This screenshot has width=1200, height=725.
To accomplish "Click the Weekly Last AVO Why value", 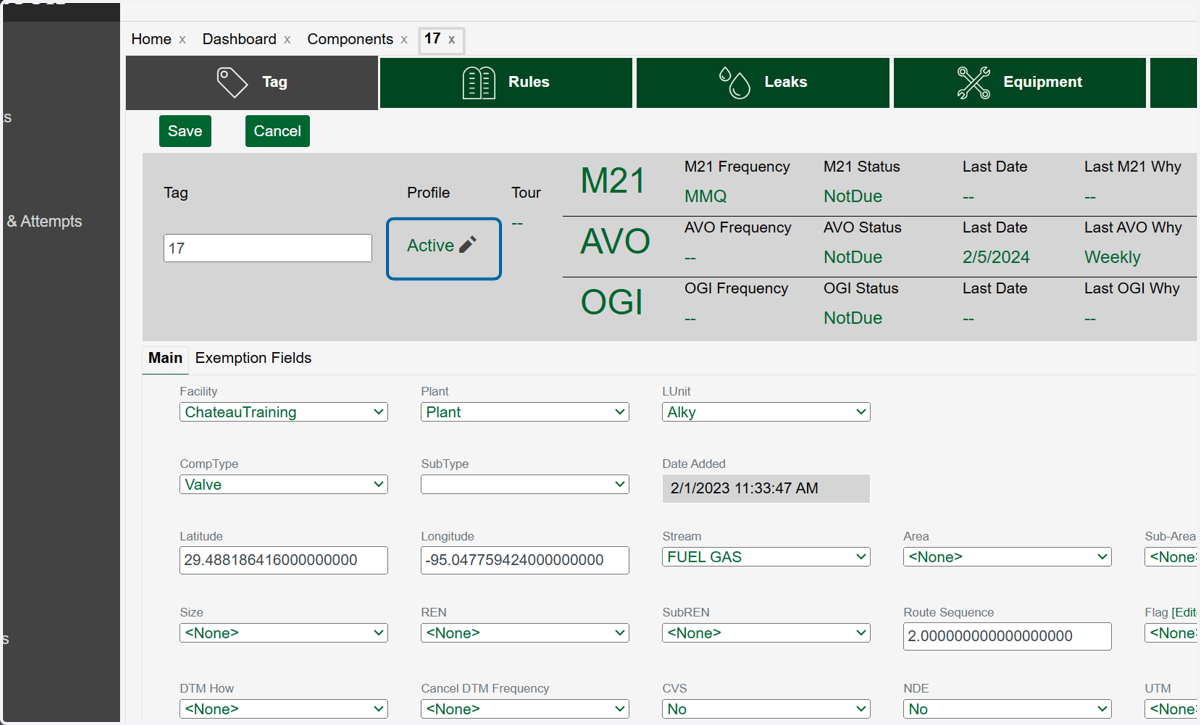I will click(x=1112, y=257).
